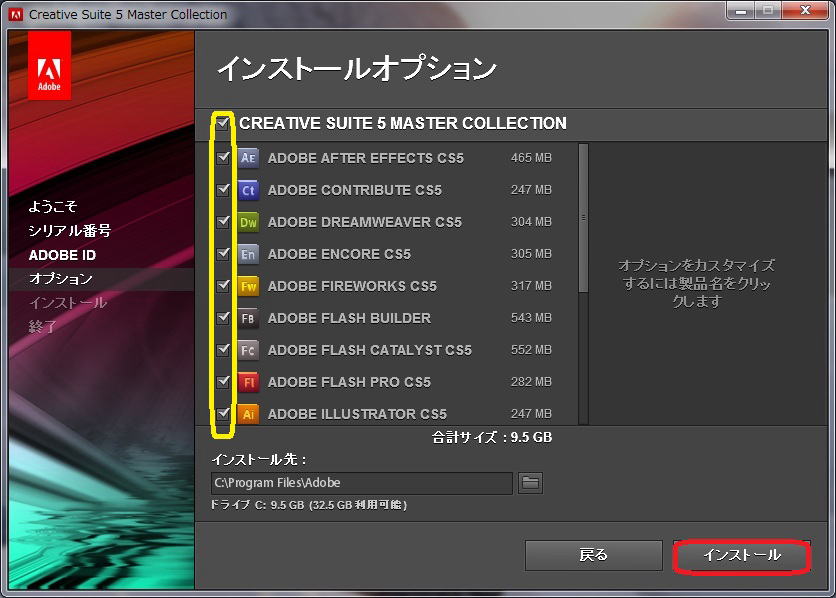The width and height of the screenshot is (836, 598).
Task: Click the Encore CS5 product icon
Action: tap(248, 254)
